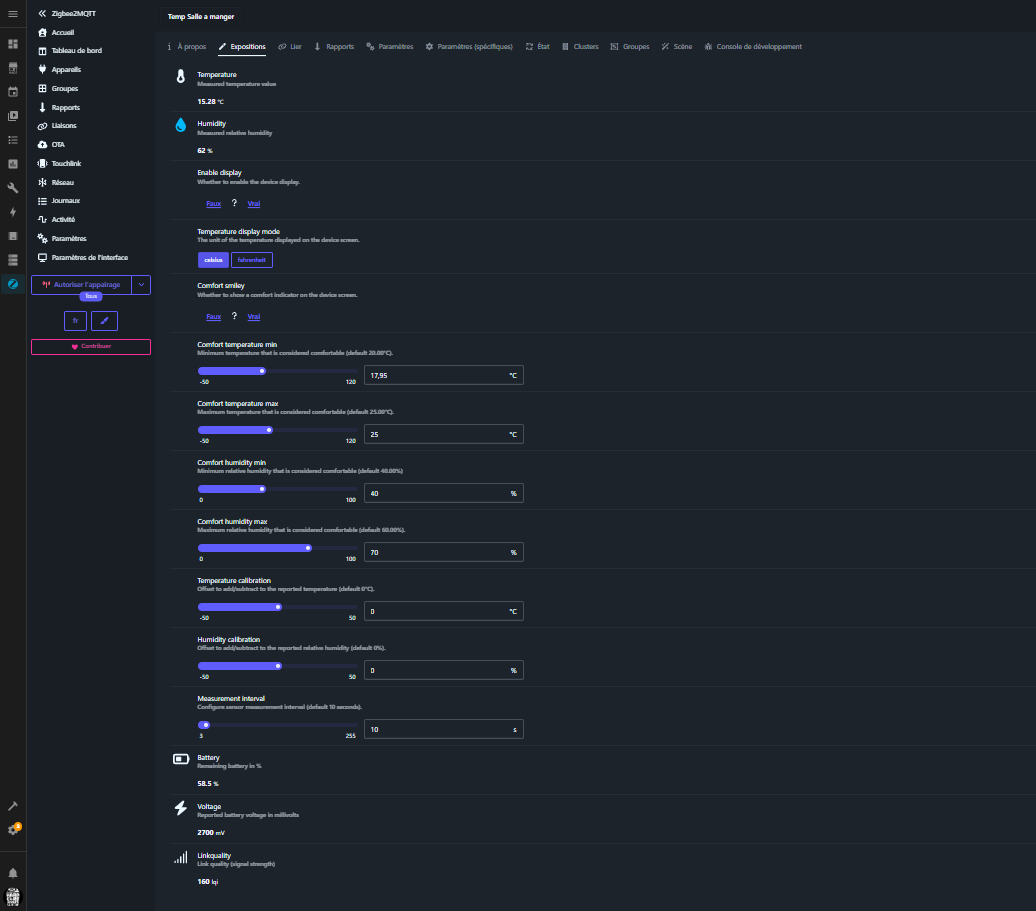
Task: Click the Zigbee2MQTT icon in left rail
Action: (x=13, y=284)
